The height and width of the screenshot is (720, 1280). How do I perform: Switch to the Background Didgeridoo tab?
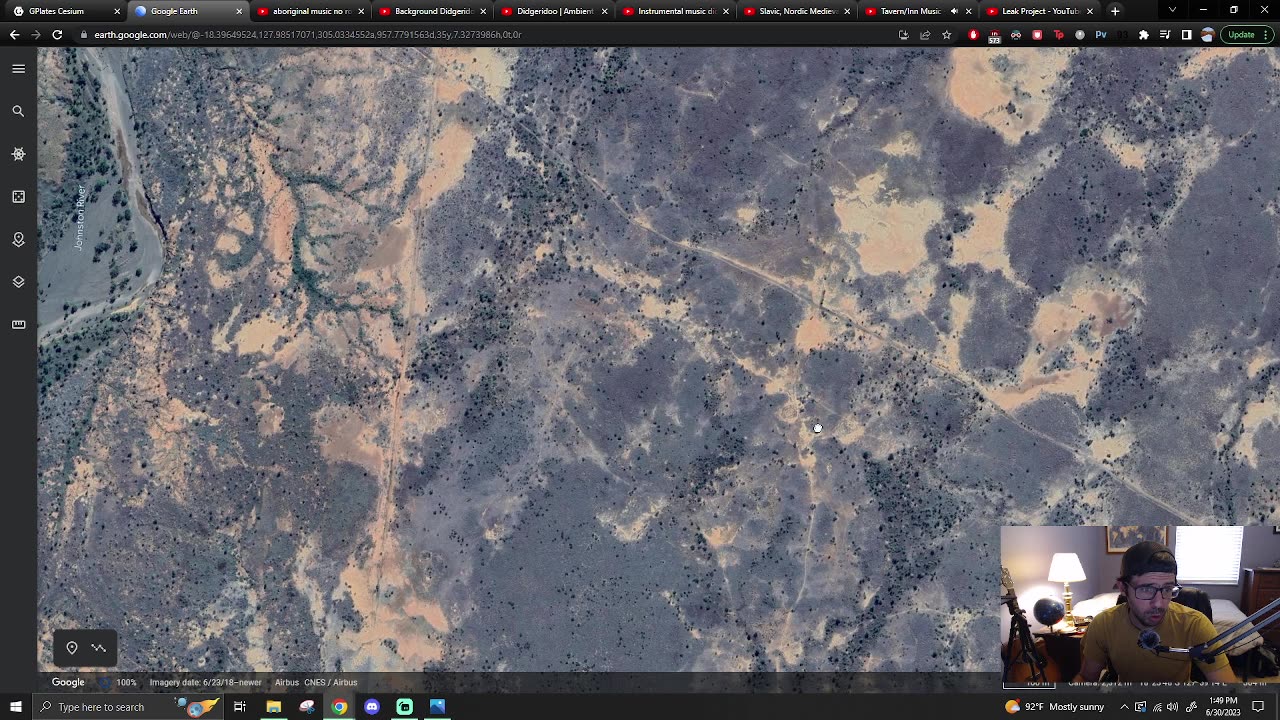431,11
